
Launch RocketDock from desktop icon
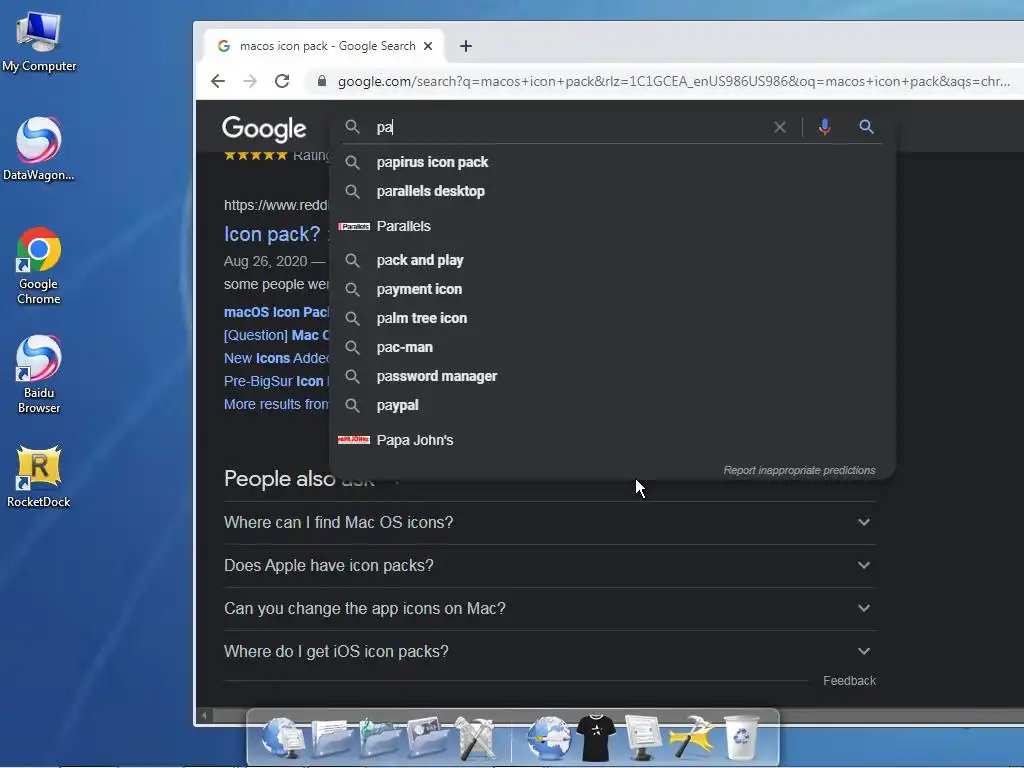pos(39,477)
